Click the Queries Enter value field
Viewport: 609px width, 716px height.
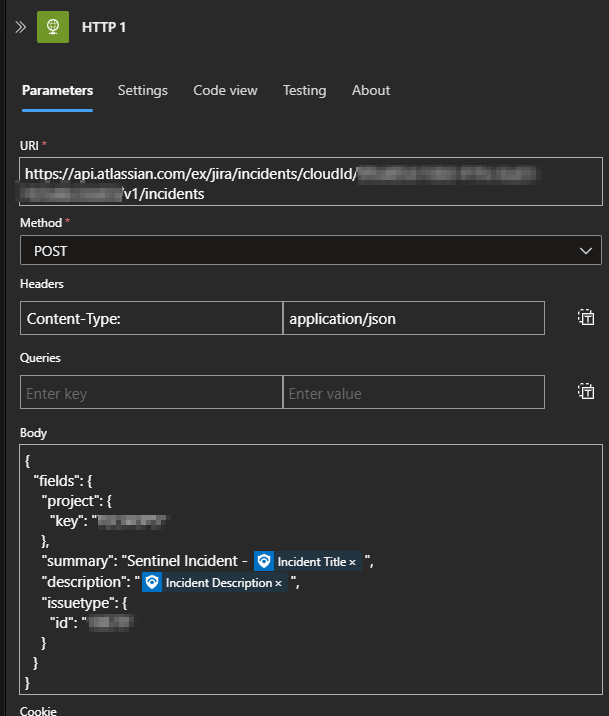point(414,392)
